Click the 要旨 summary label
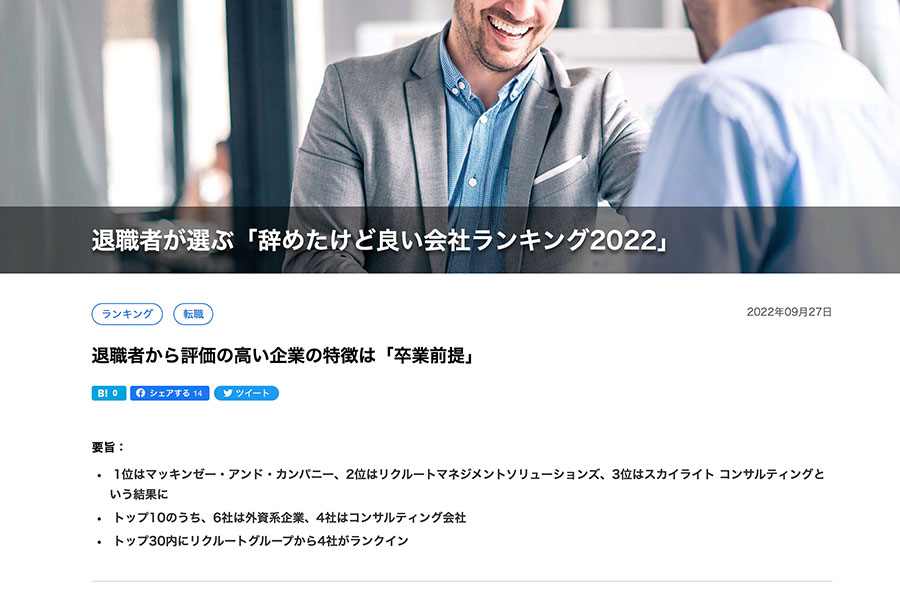 [108, 447]
